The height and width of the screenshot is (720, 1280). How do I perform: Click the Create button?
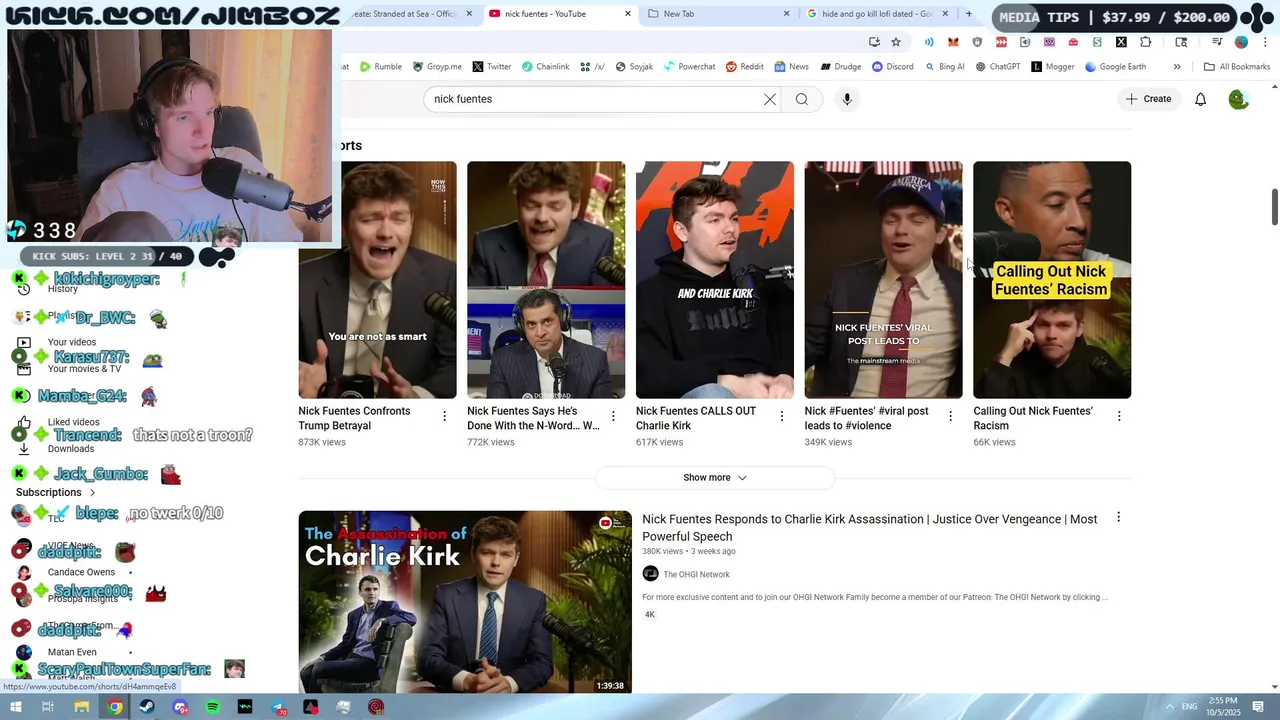1148,99
